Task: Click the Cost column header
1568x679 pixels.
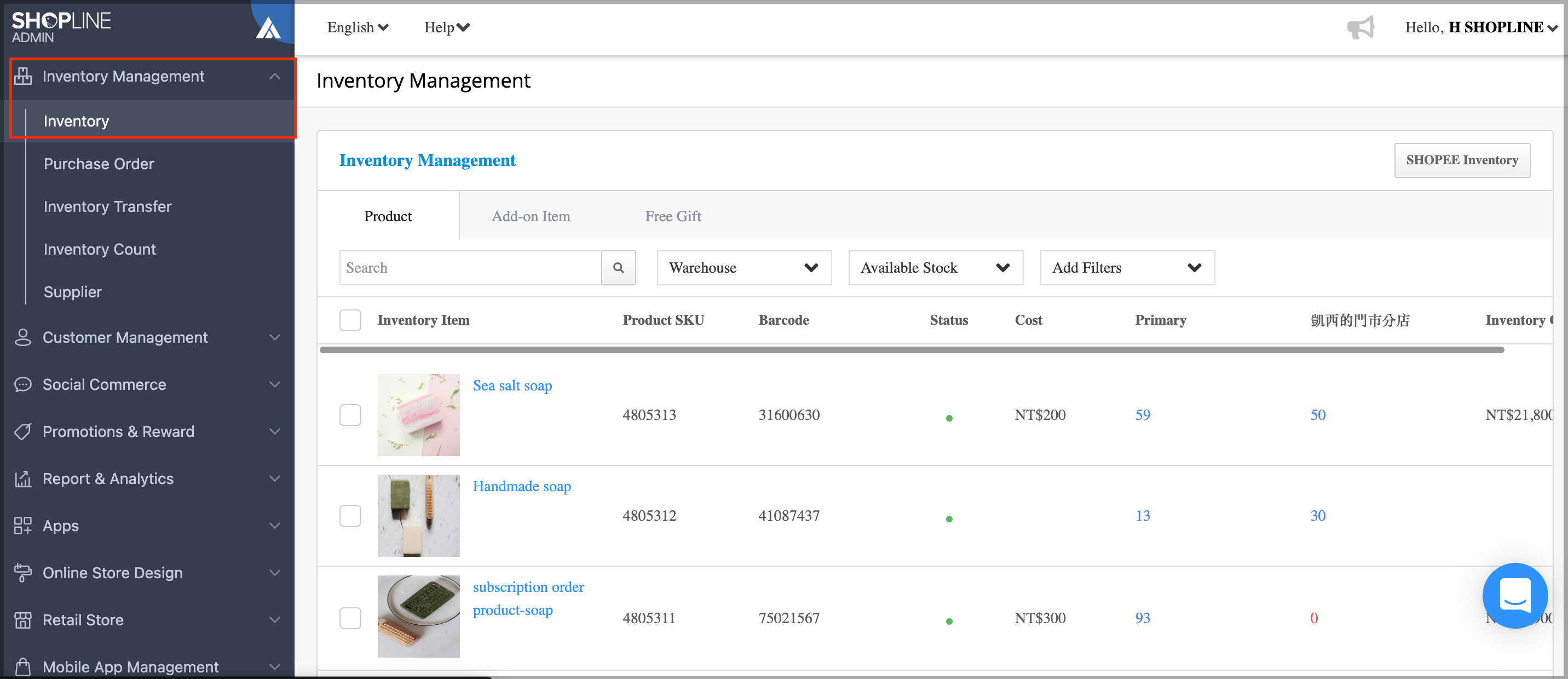Action: pyautogui.click(x=1028, y=320)
